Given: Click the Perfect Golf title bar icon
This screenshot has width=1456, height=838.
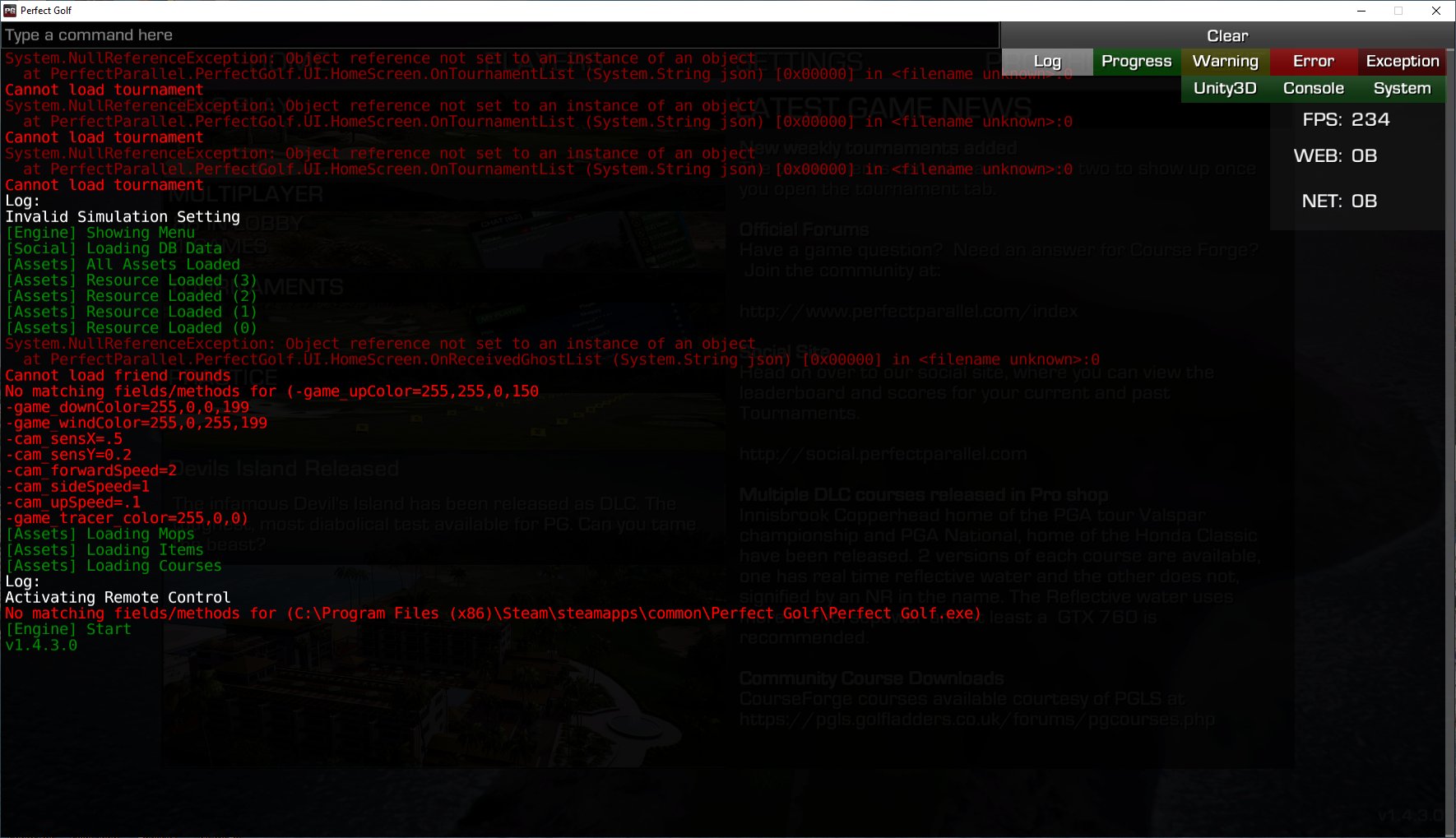Looking at the screenshot, I should 10,11.
